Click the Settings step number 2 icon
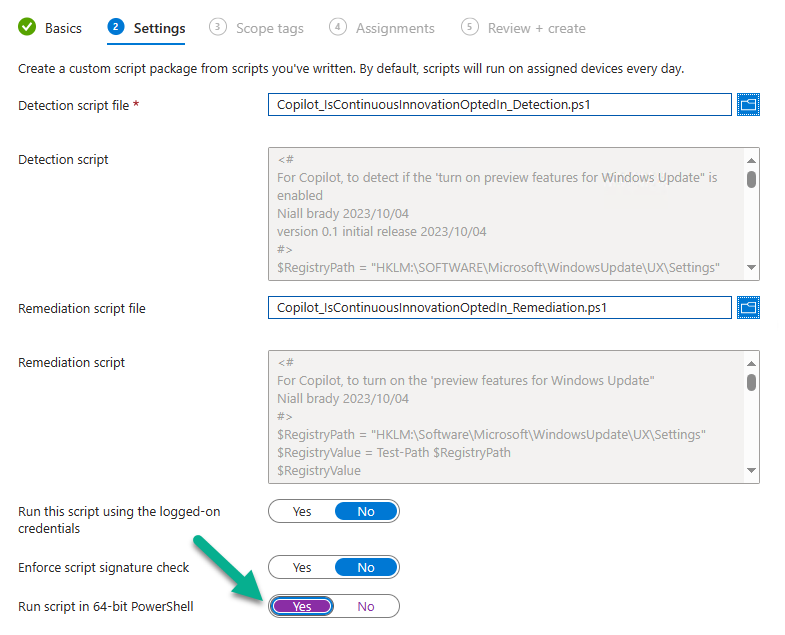Image resolution: width=785 pixels, height=635 pixels. (116, 27)
